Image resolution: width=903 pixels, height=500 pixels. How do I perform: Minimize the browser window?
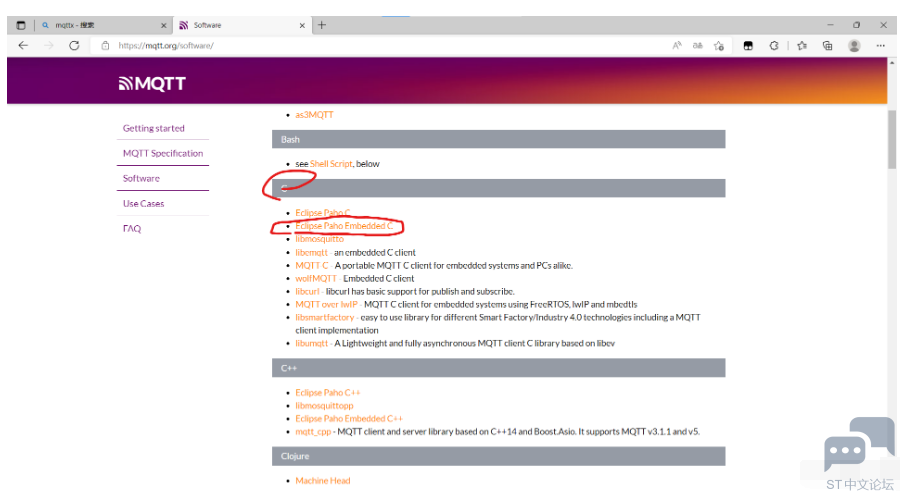click(830, 25)
